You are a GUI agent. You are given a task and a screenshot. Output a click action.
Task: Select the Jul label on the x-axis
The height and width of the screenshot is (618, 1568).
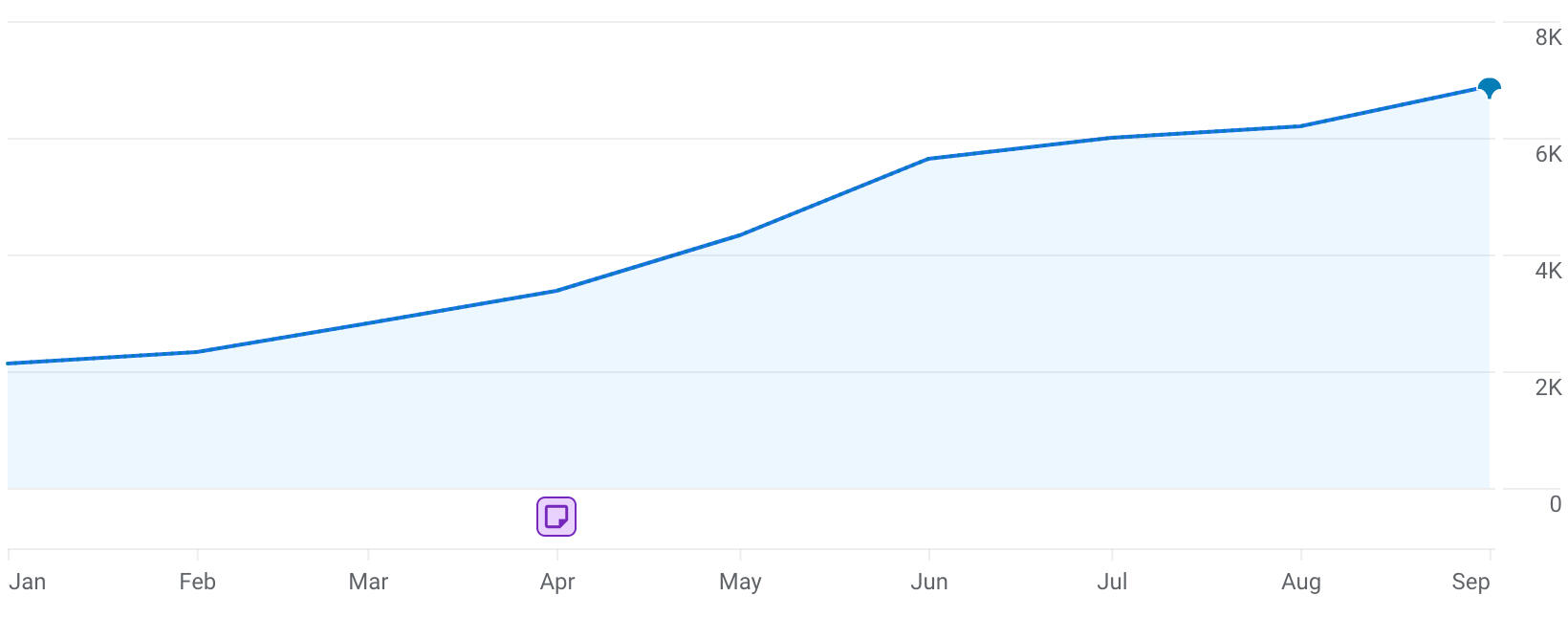point(1112,582)
